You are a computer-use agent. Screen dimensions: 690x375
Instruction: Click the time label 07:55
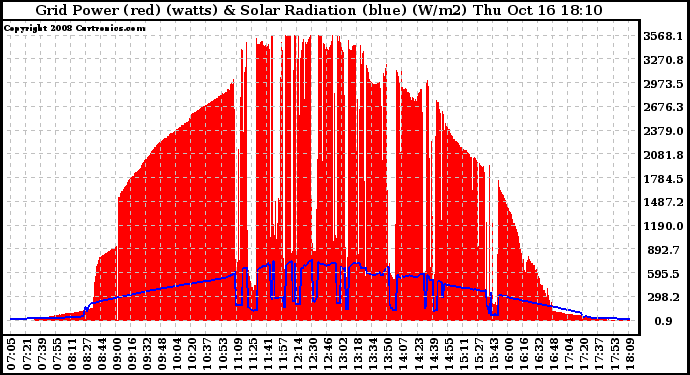click(x=57, y=354)
